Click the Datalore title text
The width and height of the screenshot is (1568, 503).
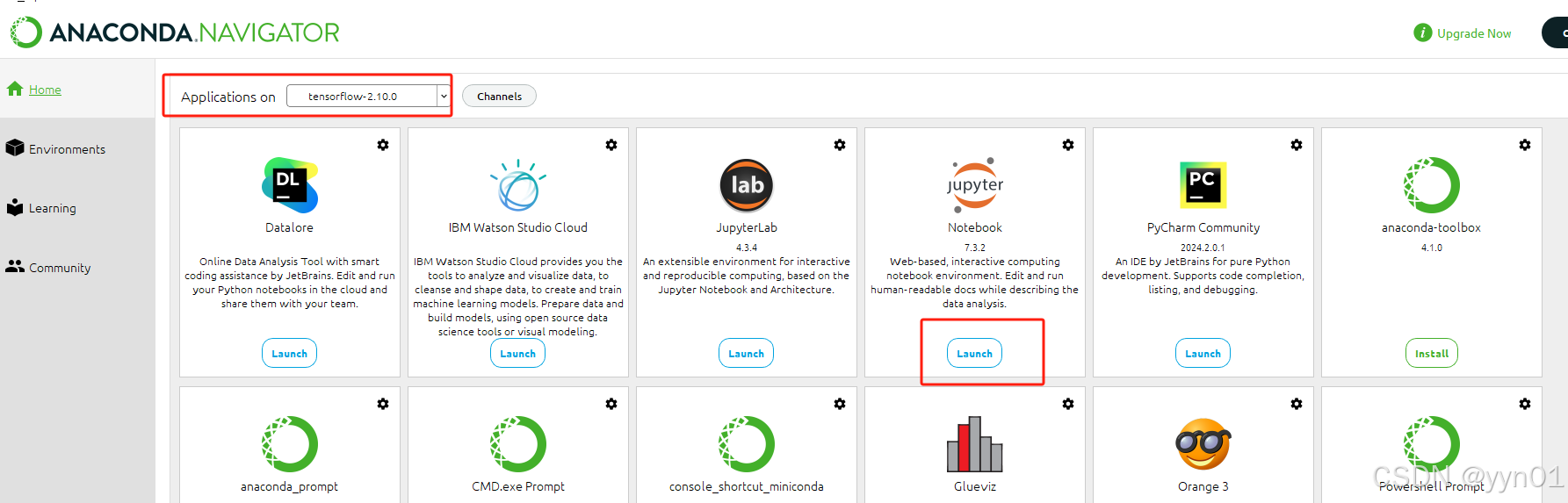point(290,227)
